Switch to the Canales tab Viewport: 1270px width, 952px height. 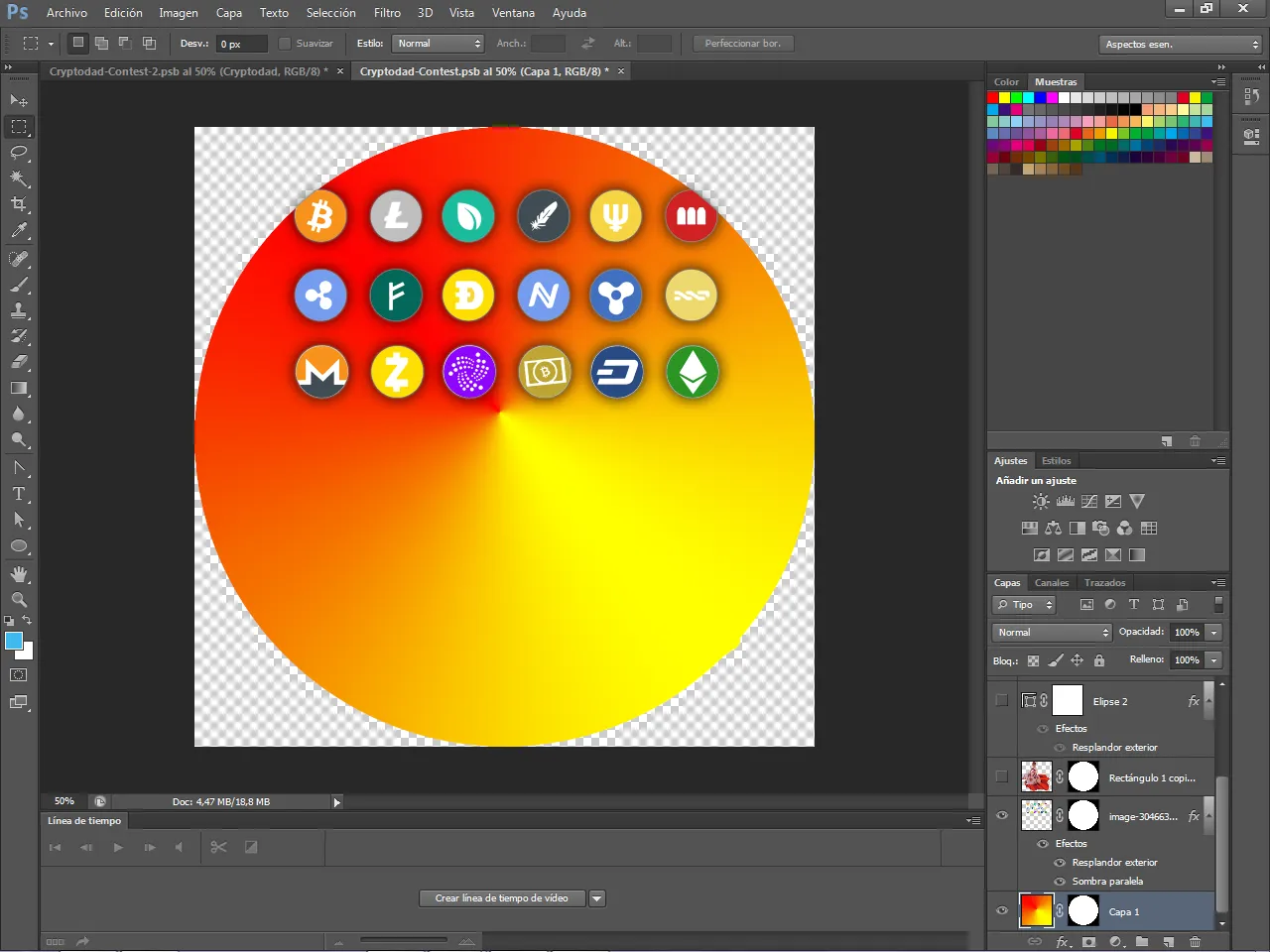1052,583
